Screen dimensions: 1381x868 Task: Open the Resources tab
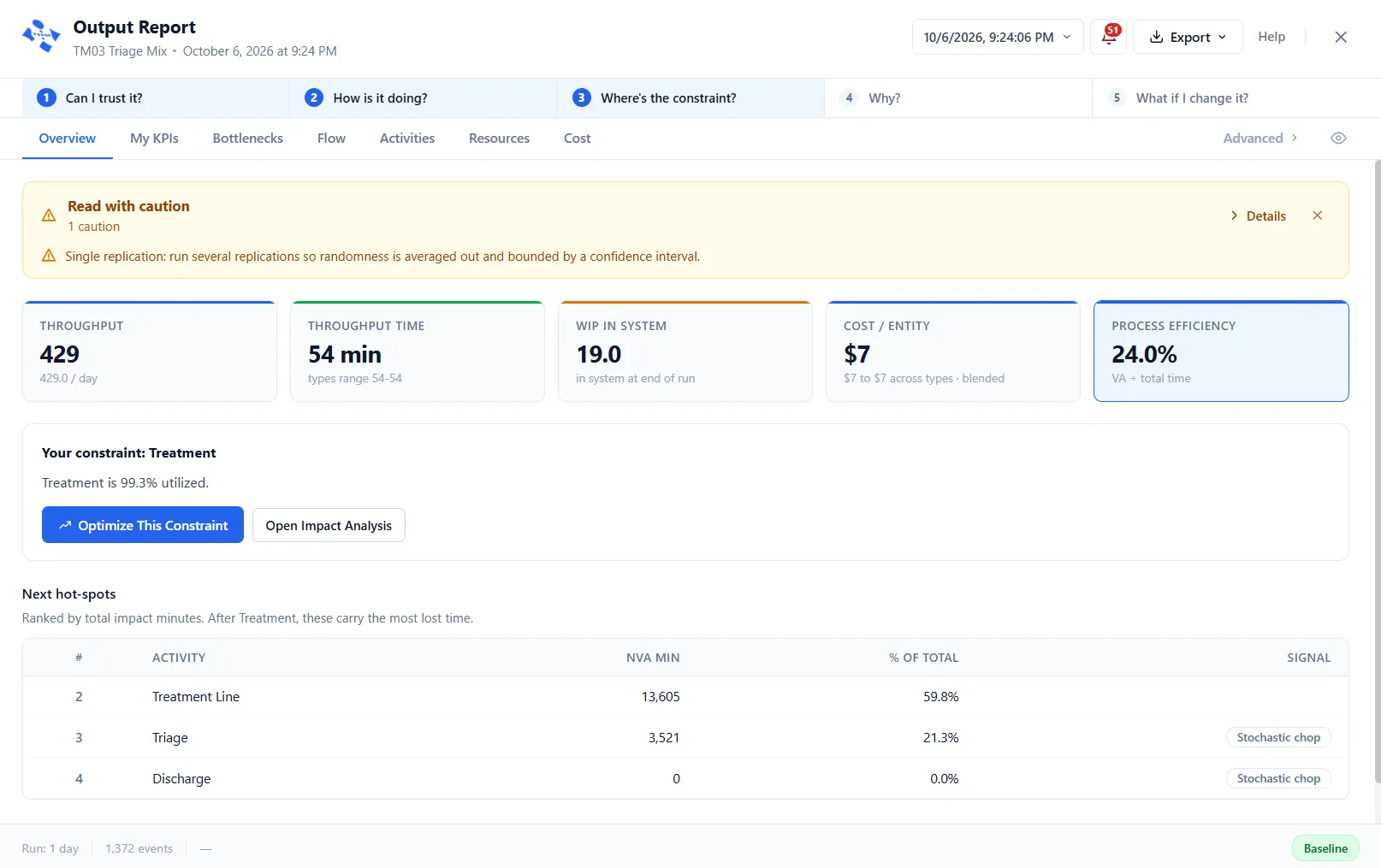499,139
